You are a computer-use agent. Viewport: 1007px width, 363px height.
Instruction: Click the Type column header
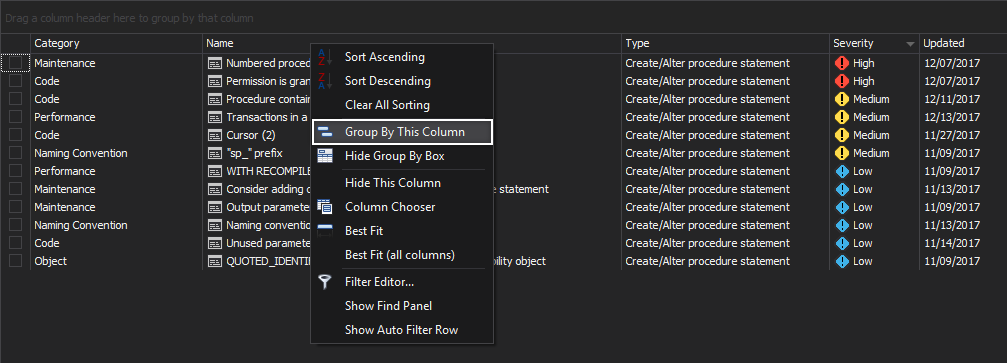tap(726, 43)
